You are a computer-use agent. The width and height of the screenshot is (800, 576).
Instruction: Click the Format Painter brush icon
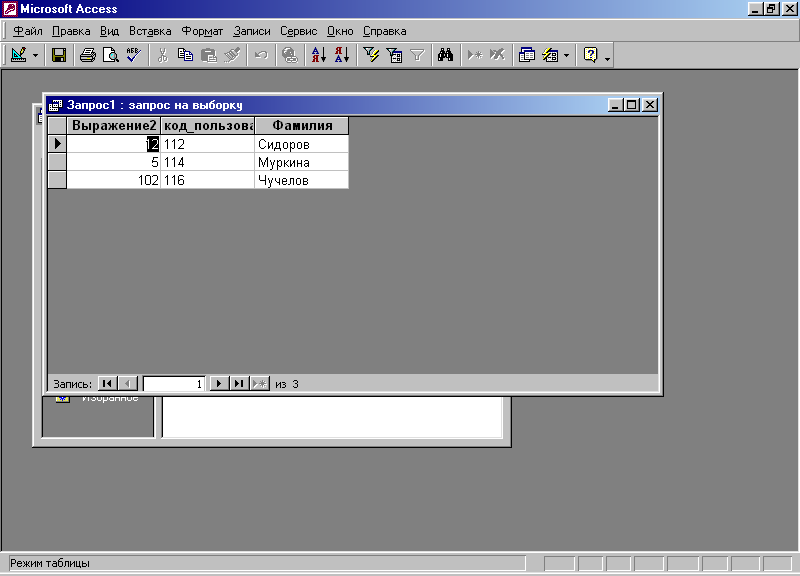pos(232,55)
